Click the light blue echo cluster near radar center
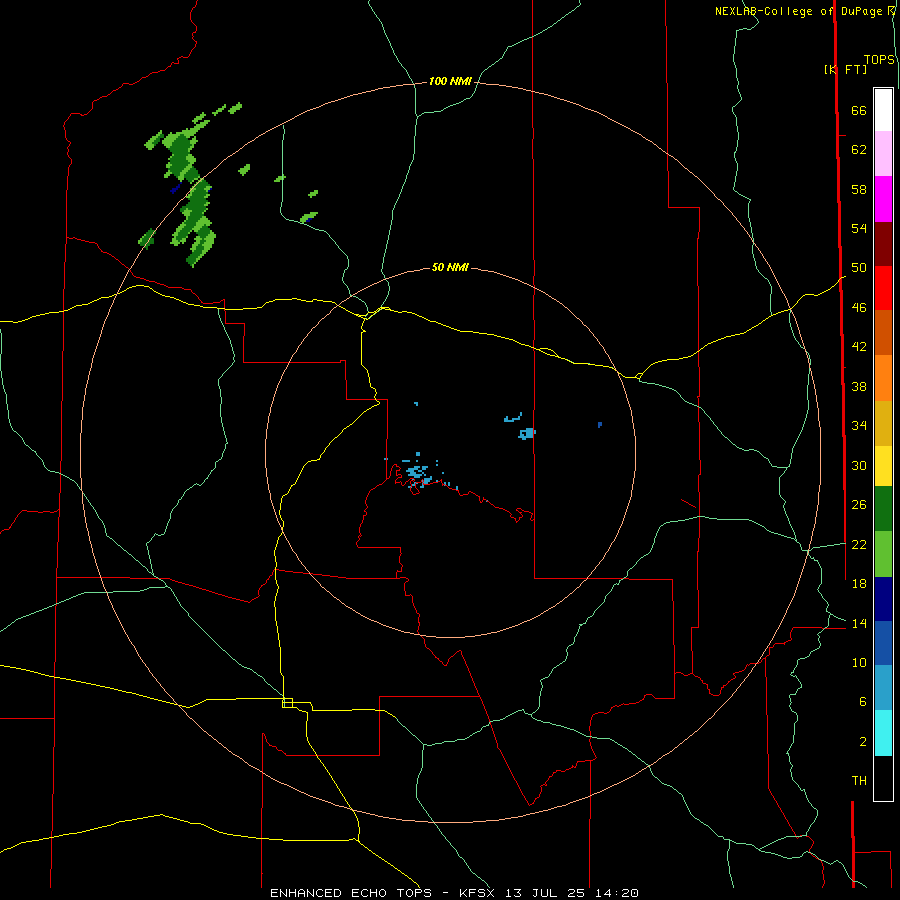Image resolution: width=900 pixels, height=900 pixels. pyautogui.click(x=418, y=473)
